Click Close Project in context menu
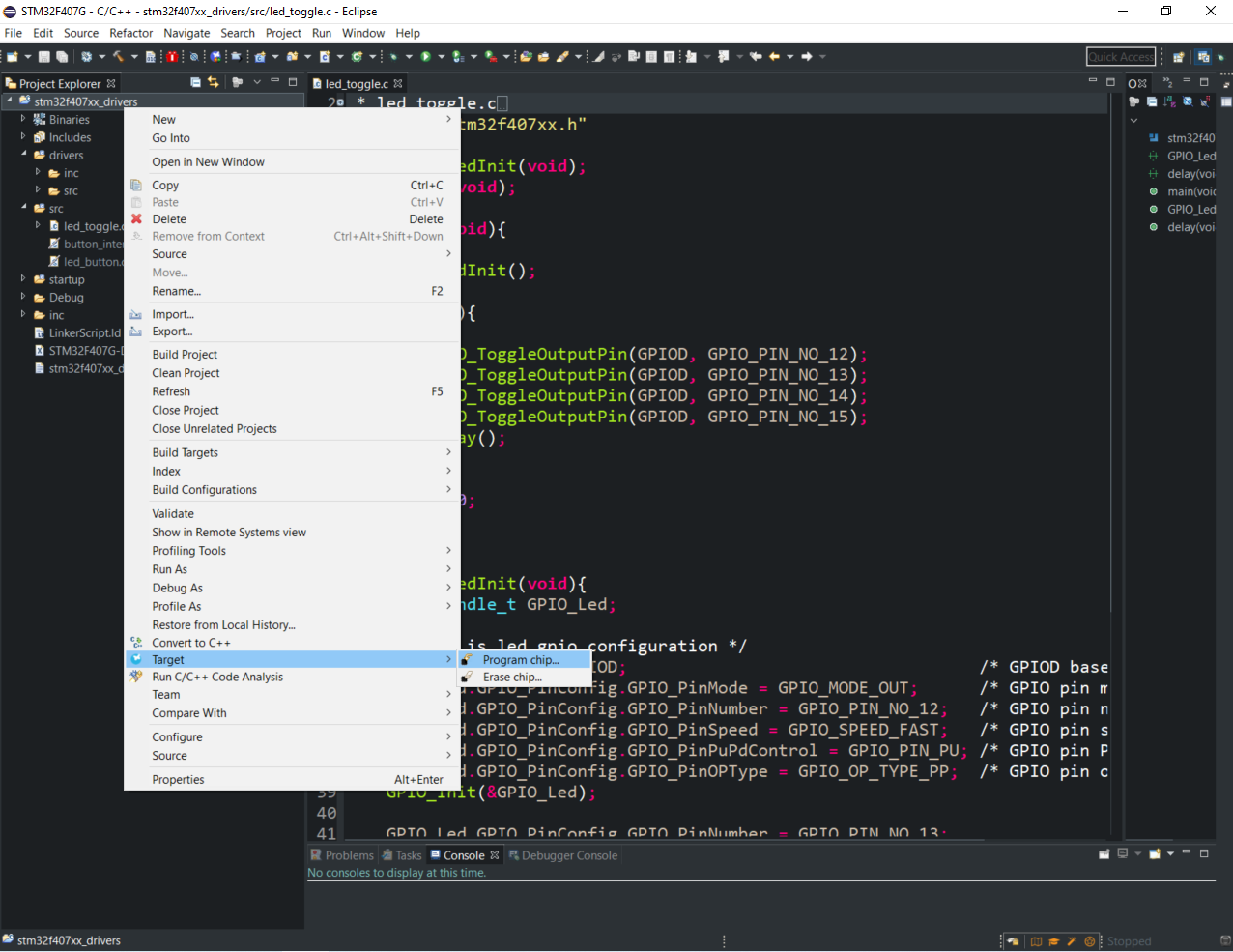Viewport: 1233px width, 952px height. 293,410
